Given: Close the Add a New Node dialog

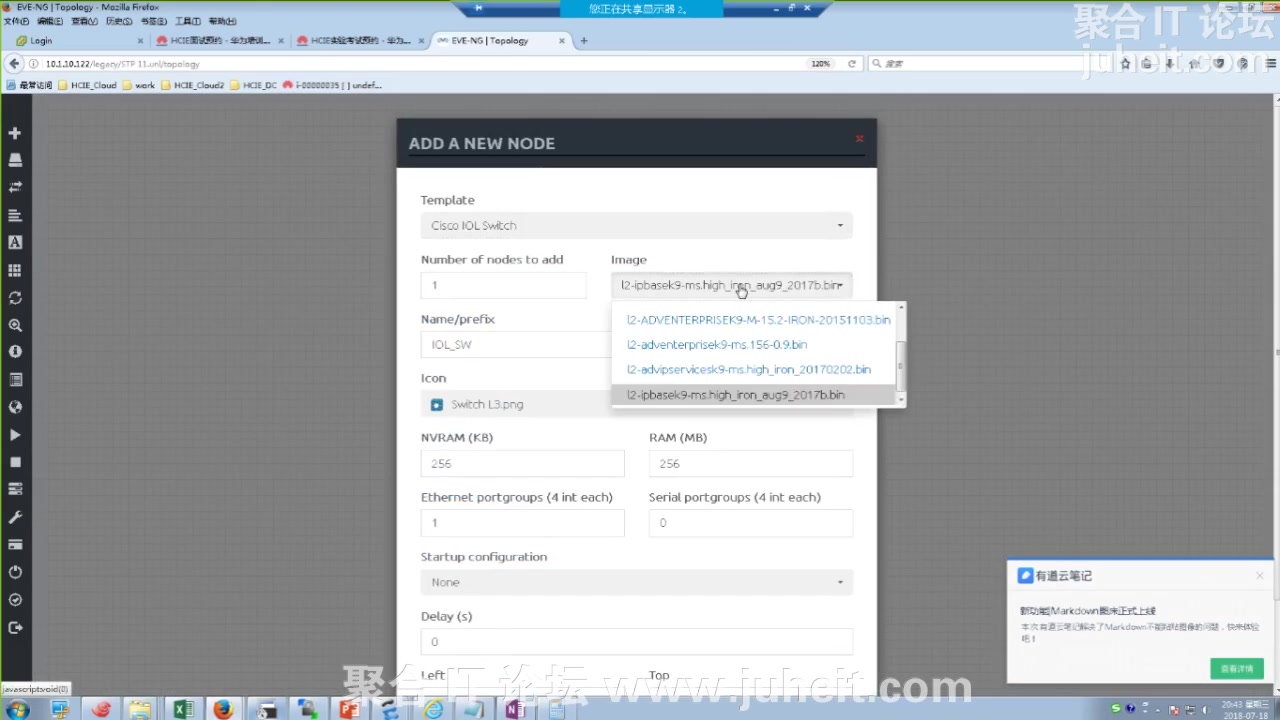Looking at the screenshot, I should click(x=859, y=138).
